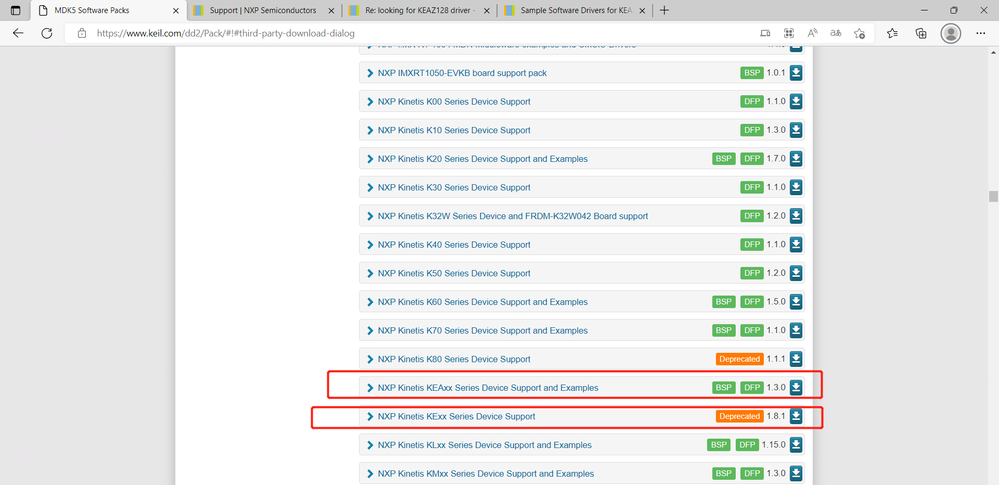
Task: Open NXP Kinetis K60 Series link
Action: 482,302
